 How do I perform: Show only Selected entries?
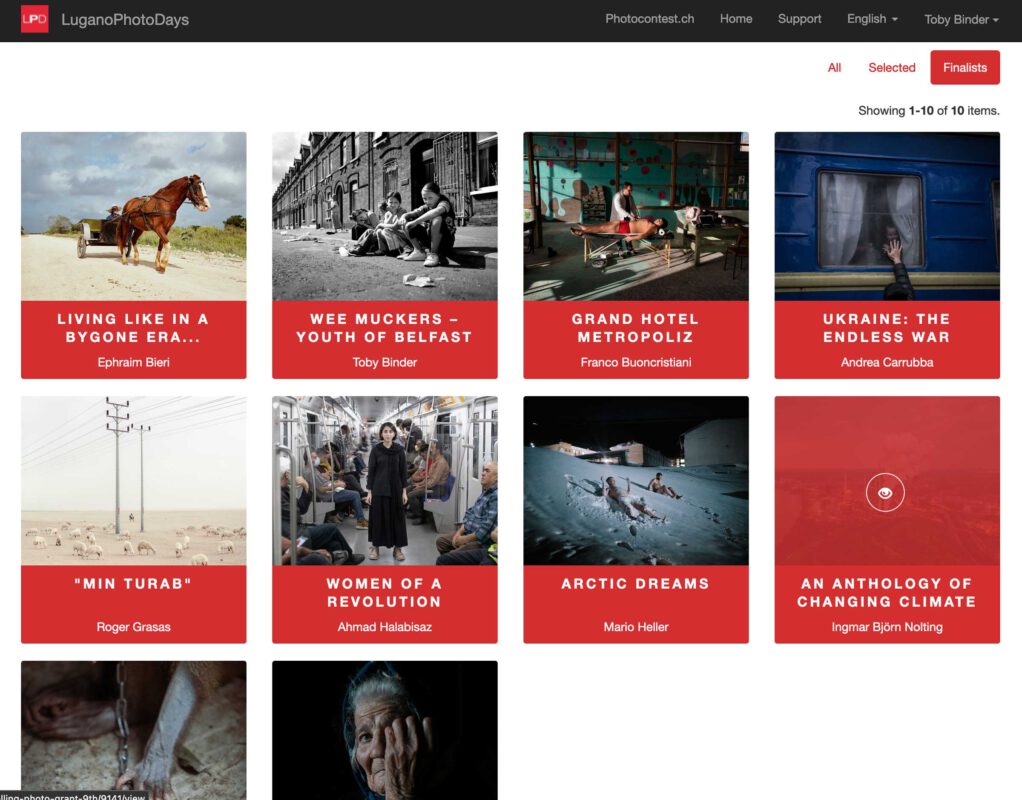point(891,68)
